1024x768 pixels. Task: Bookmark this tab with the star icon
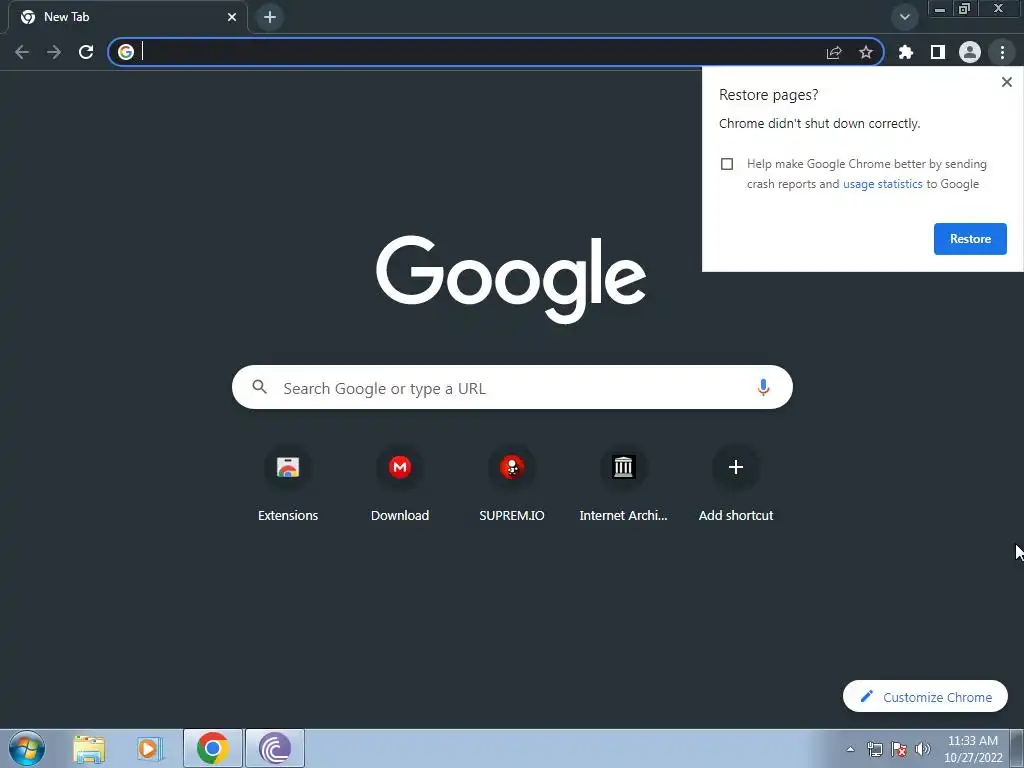coord(866,52)
